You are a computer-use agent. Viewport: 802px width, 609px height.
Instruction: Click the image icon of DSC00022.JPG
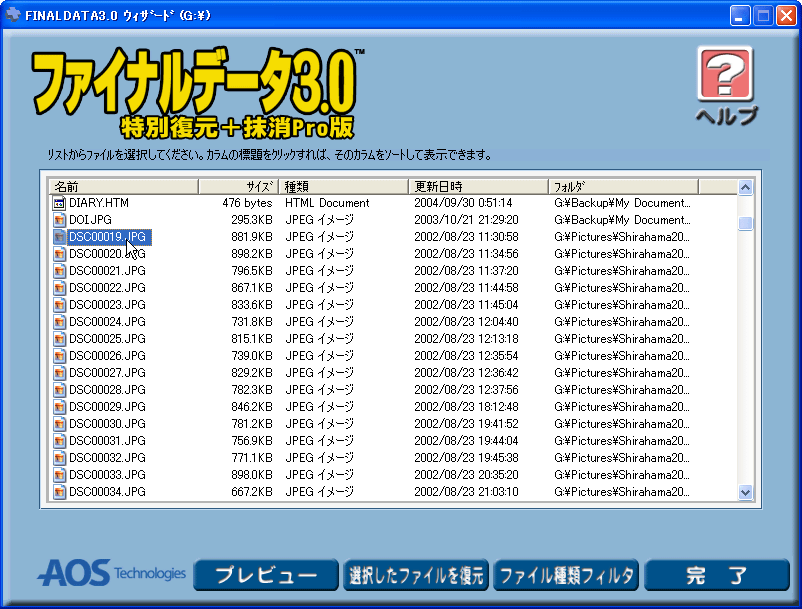click(59, 288)
